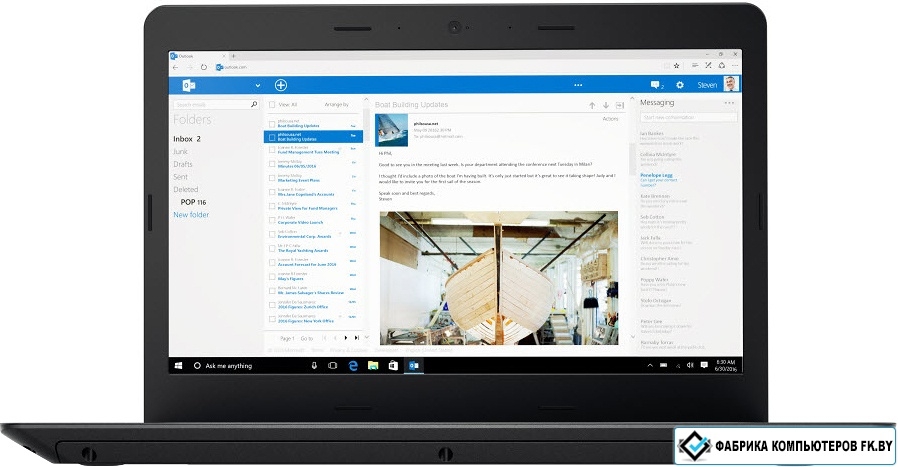Check the Royal Yachting Awards email
Viewport: 898px width, 467px height.
(x=272, y=248)
